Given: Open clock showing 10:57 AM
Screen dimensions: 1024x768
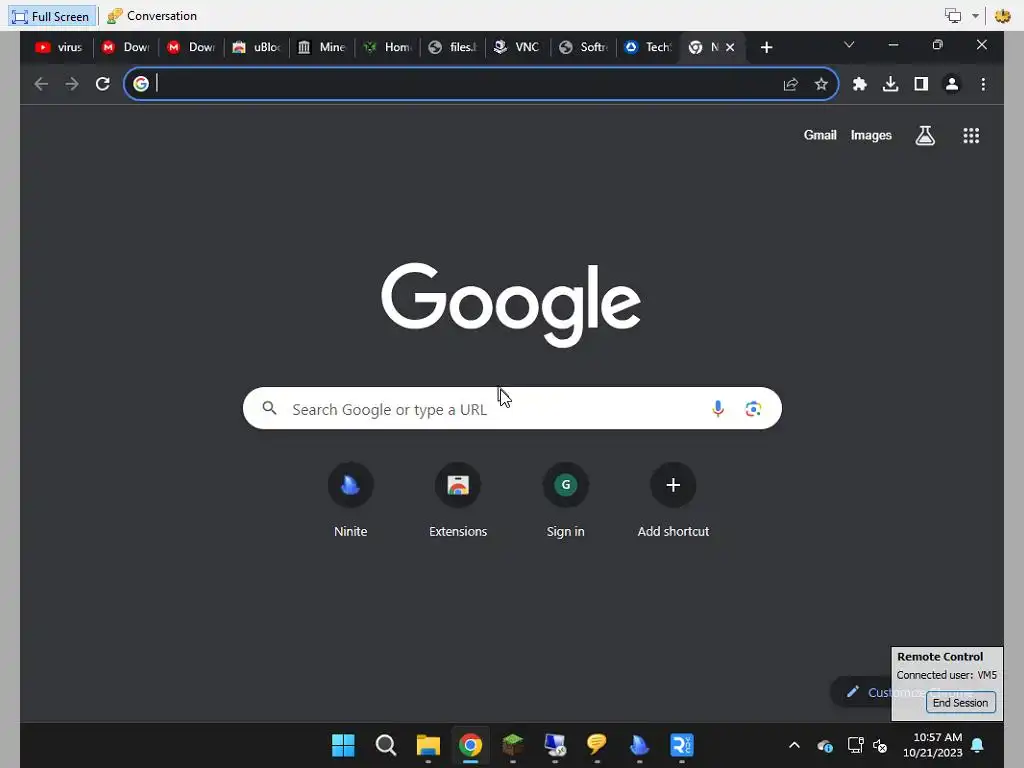Looking at the screenshot, I should pos(933,745).
